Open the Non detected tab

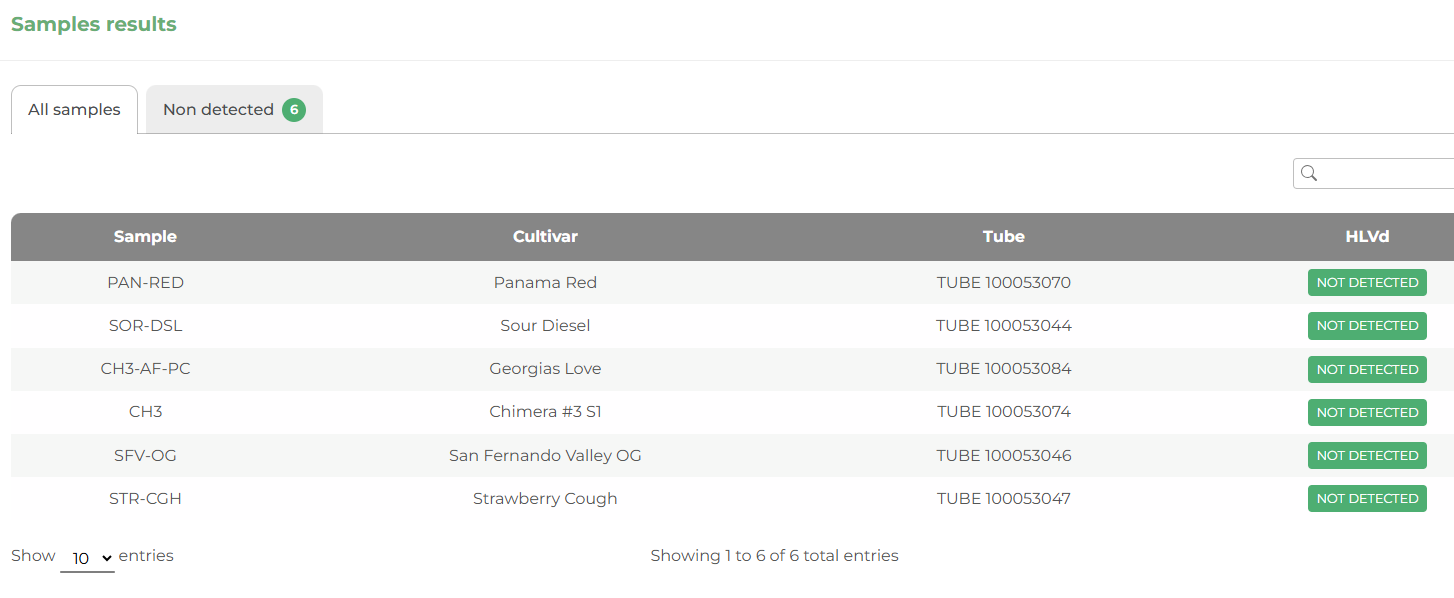pyautogui.click(x=219, y=110)
